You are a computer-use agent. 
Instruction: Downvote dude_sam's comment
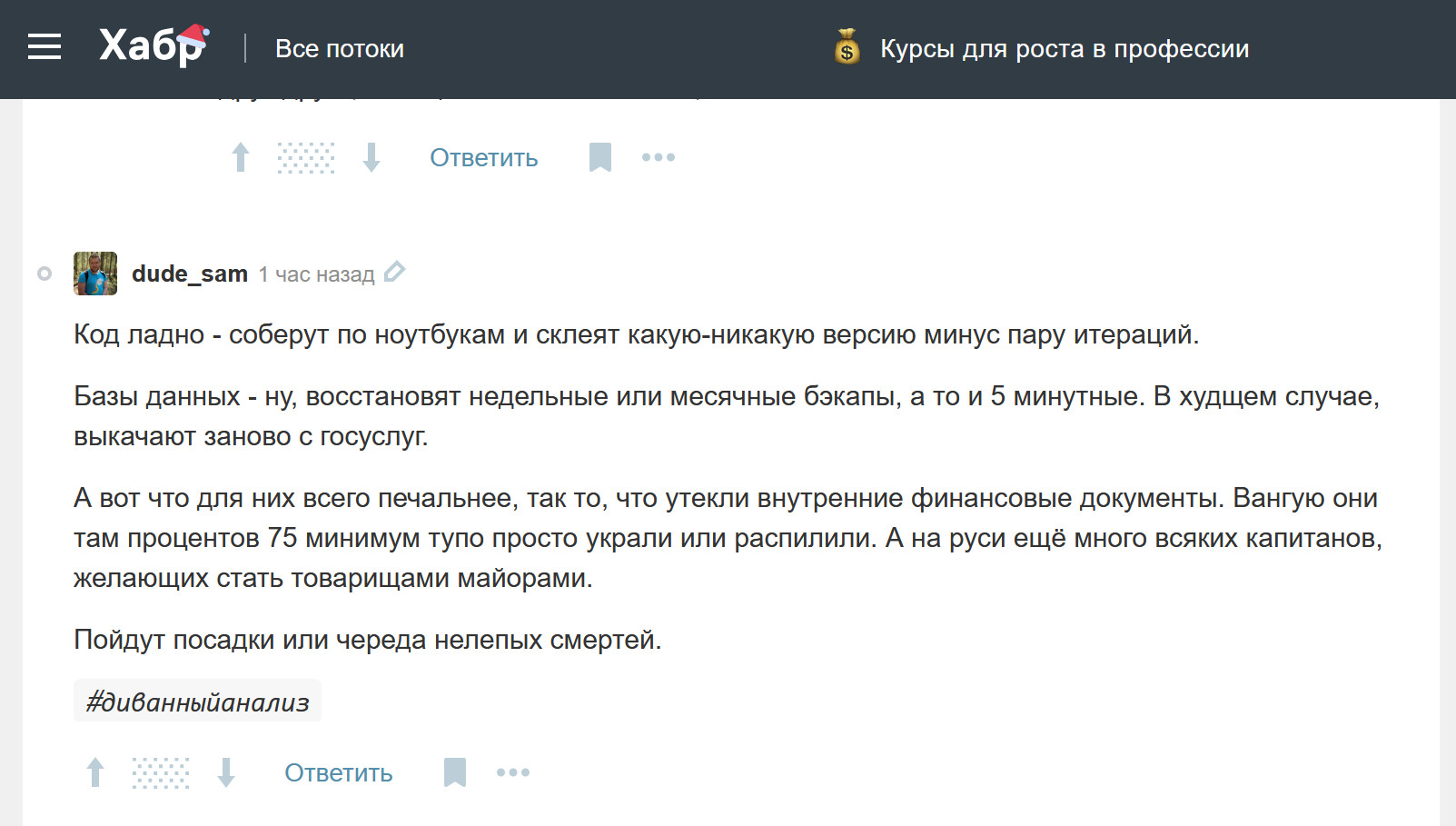coord(226,772)
